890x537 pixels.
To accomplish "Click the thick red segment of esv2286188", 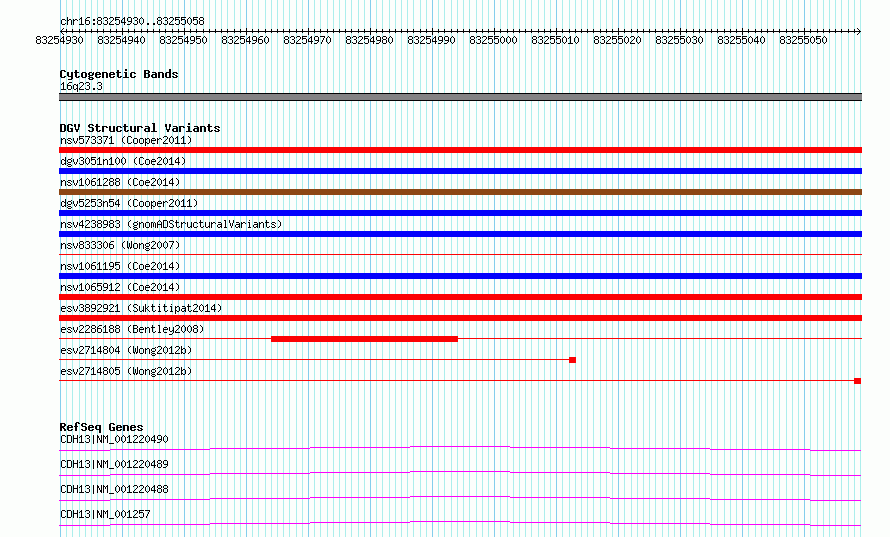I will click(x=364, y=339).
